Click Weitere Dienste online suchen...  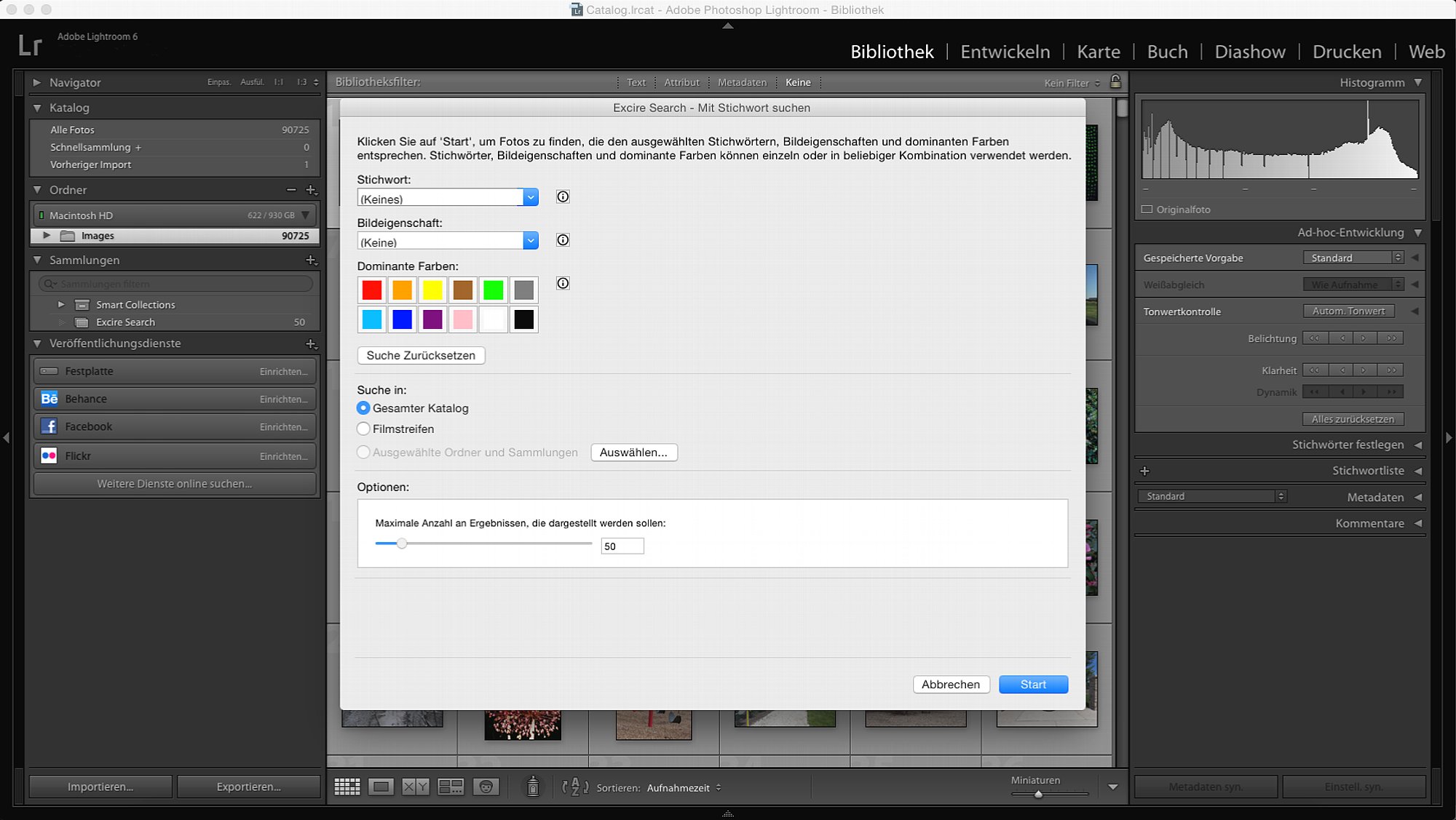(x=175, y=484)
